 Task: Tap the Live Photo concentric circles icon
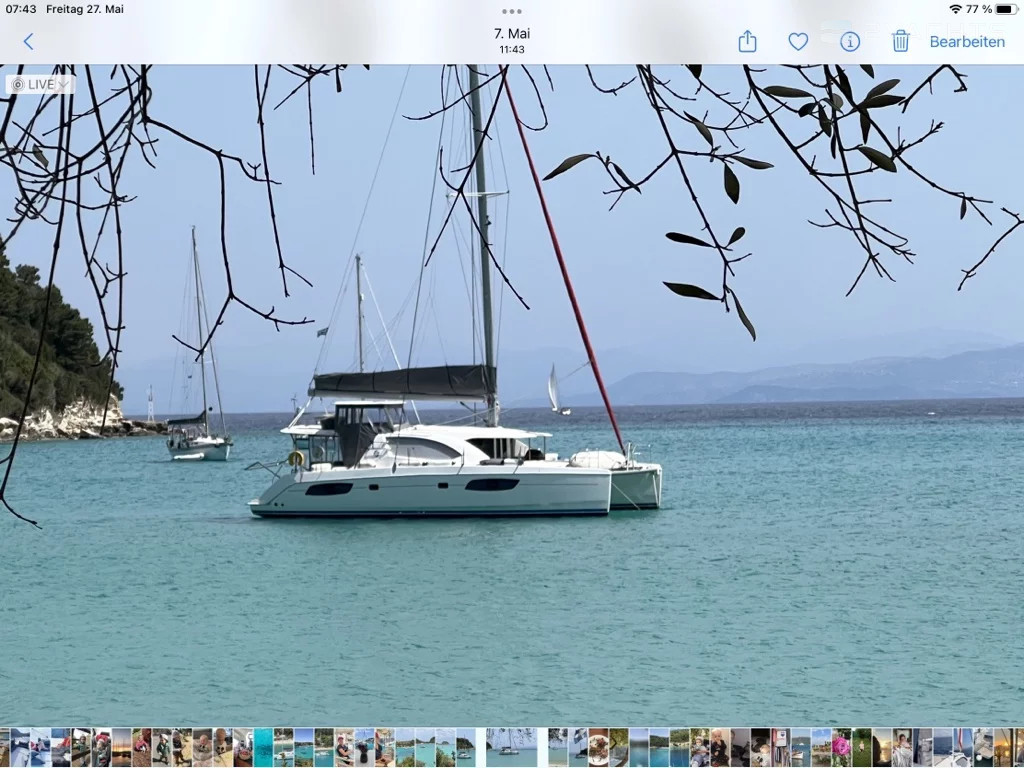click(18, 84)
